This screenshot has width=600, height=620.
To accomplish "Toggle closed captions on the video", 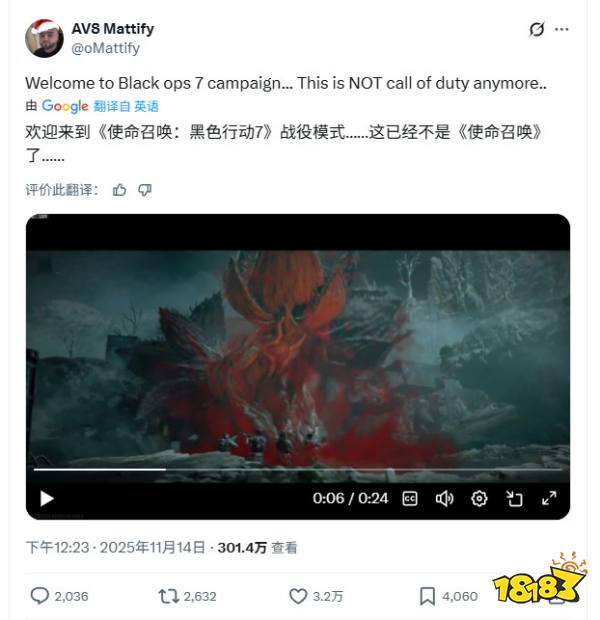I will point(410,499).
